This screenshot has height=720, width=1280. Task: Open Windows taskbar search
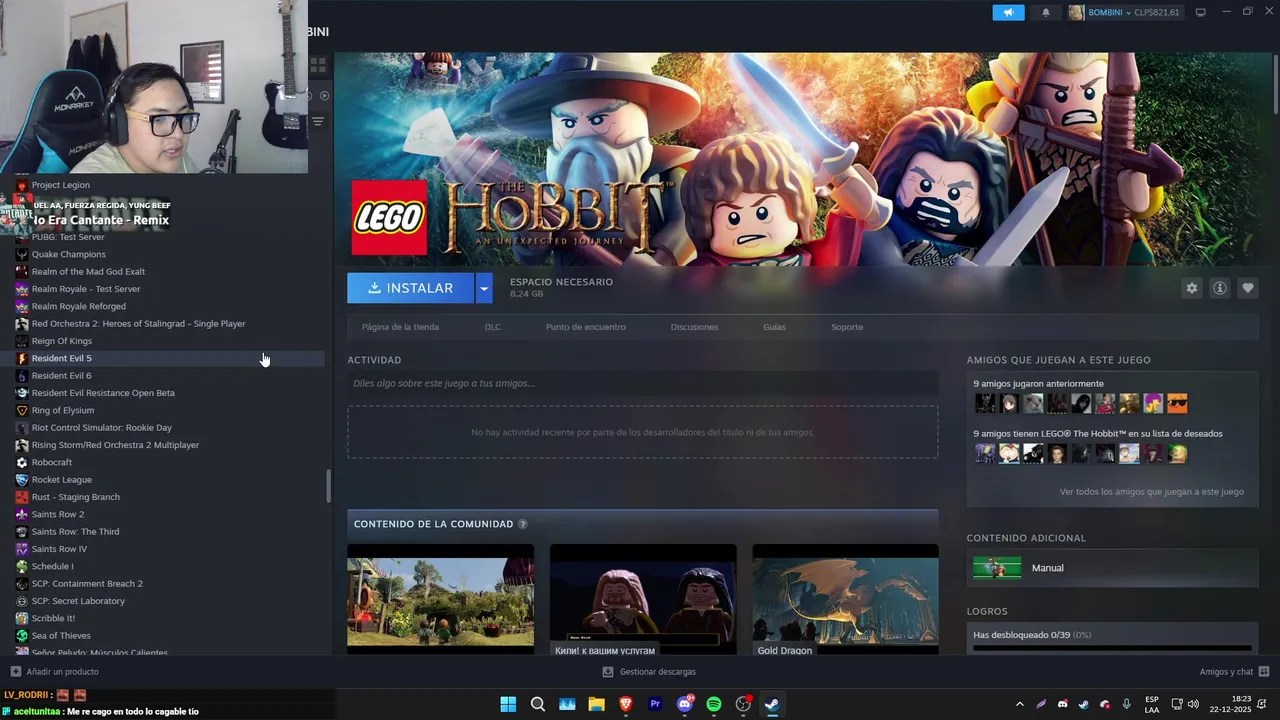pos(538,704)
